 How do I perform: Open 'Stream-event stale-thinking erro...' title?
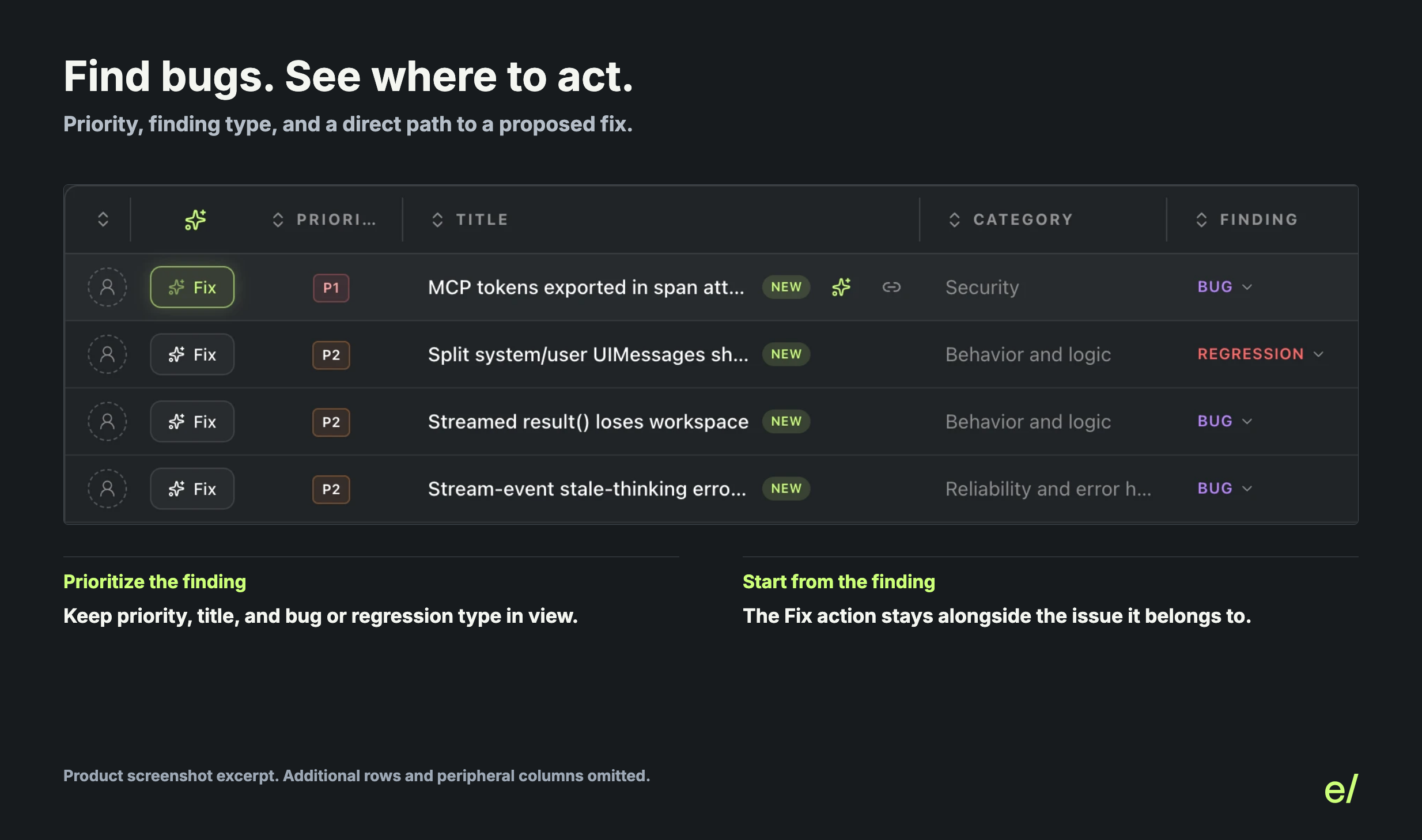click(587, 489)
